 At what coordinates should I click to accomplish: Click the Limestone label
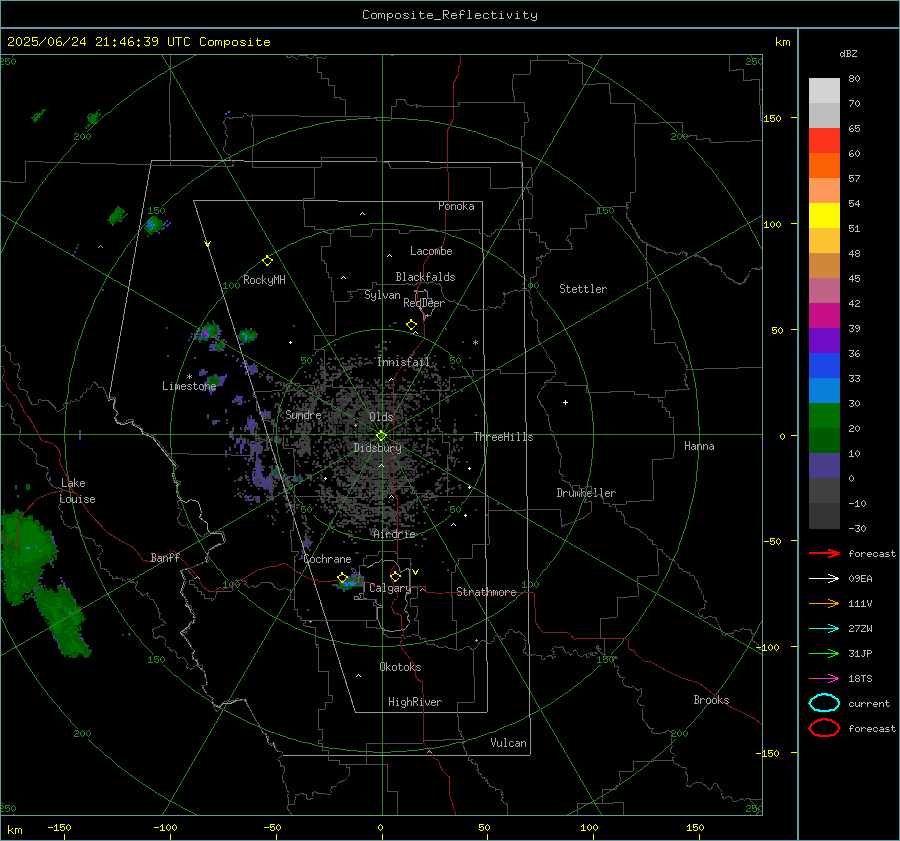click(x=189, y=386)
